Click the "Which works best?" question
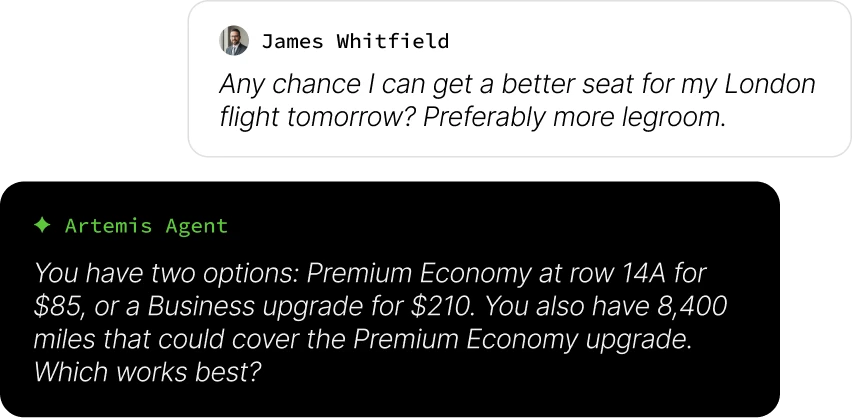The height and width of the screenshot is (418, 852). point(148,373)
